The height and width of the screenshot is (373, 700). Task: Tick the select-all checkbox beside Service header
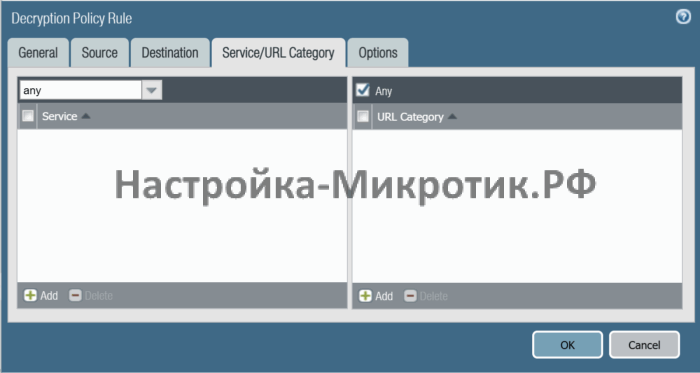(28, 116)
